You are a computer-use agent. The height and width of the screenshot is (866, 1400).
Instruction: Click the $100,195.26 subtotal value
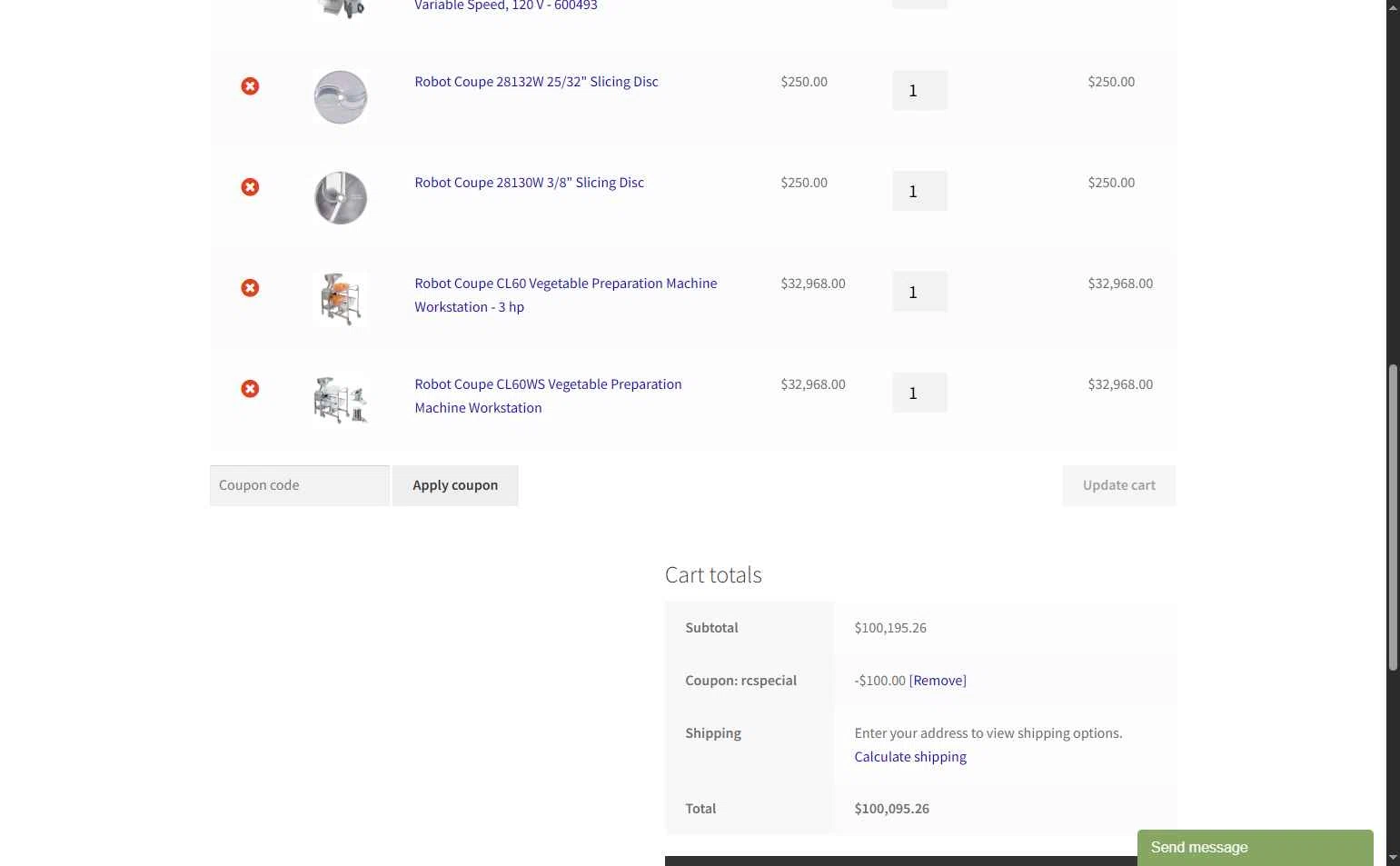click(890, 628)
